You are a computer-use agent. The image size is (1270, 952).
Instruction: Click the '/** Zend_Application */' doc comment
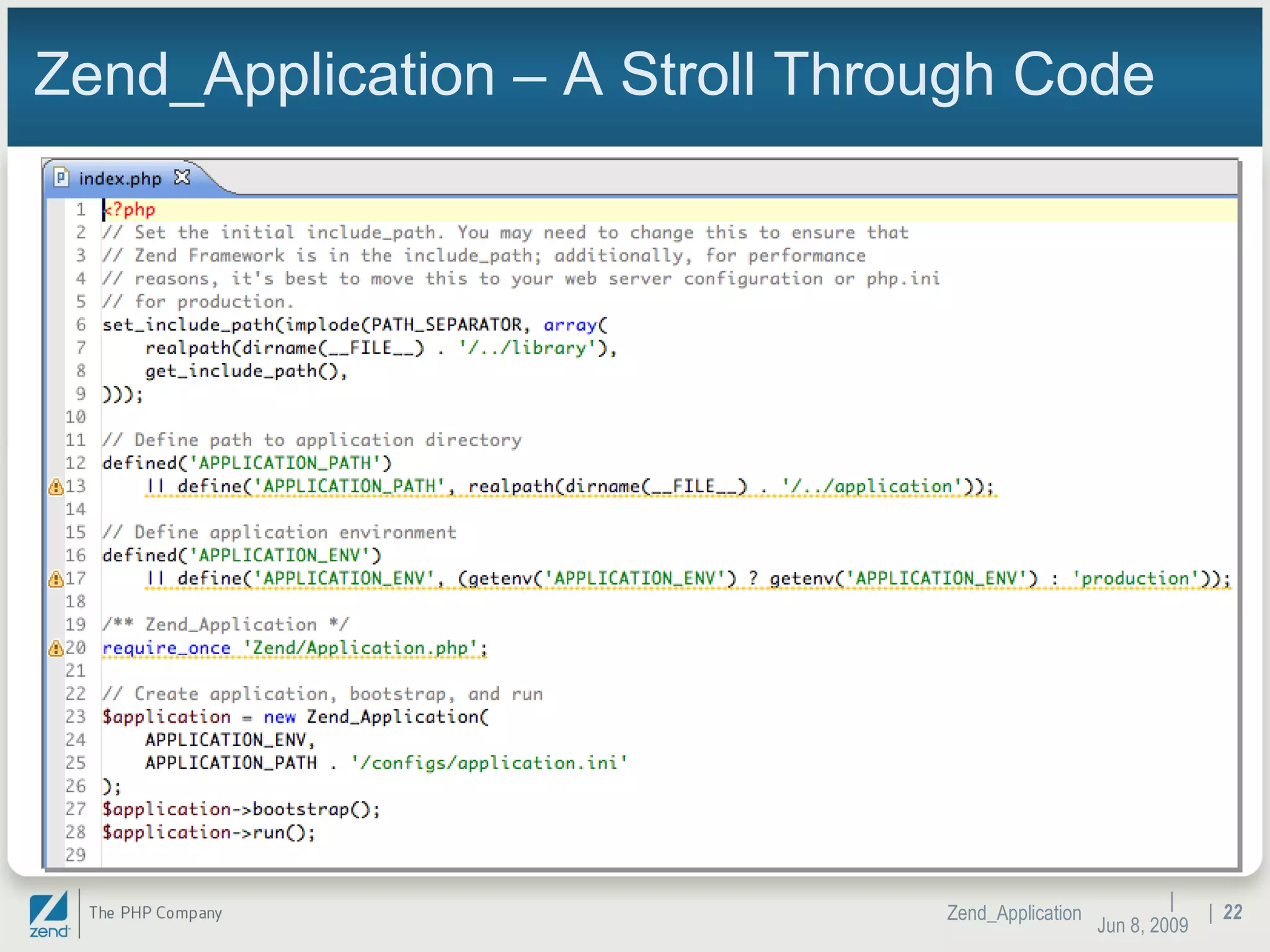tap(226, 625)
